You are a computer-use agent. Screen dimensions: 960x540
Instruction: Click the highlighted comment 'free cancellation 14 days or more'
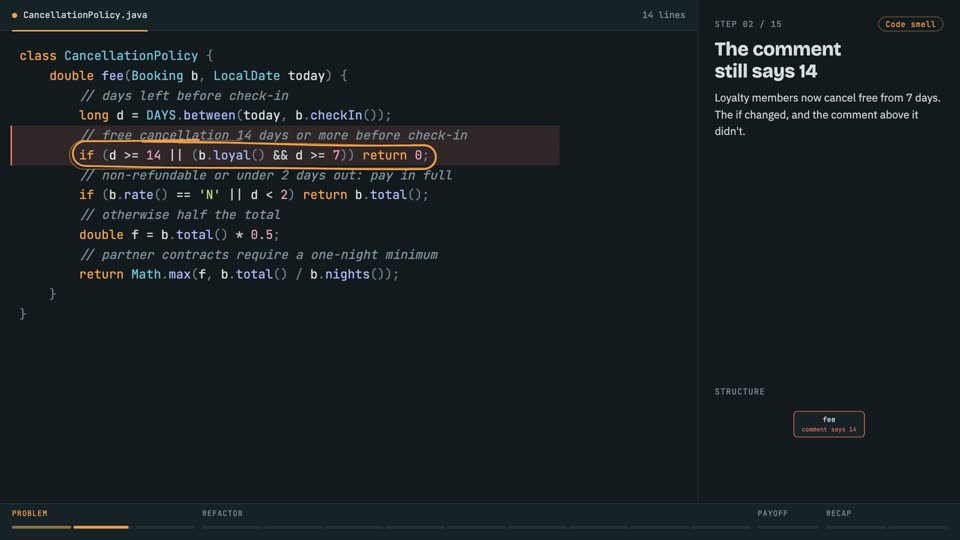pos(273,135)
